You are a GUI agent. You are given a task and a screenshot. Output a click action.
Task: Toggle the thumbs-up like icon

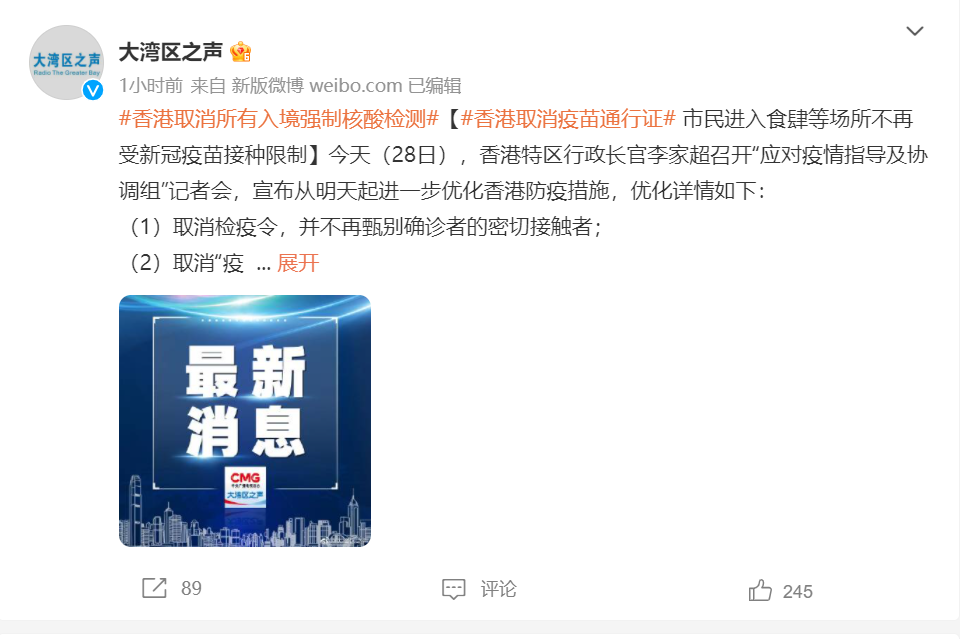pos(760,591)
